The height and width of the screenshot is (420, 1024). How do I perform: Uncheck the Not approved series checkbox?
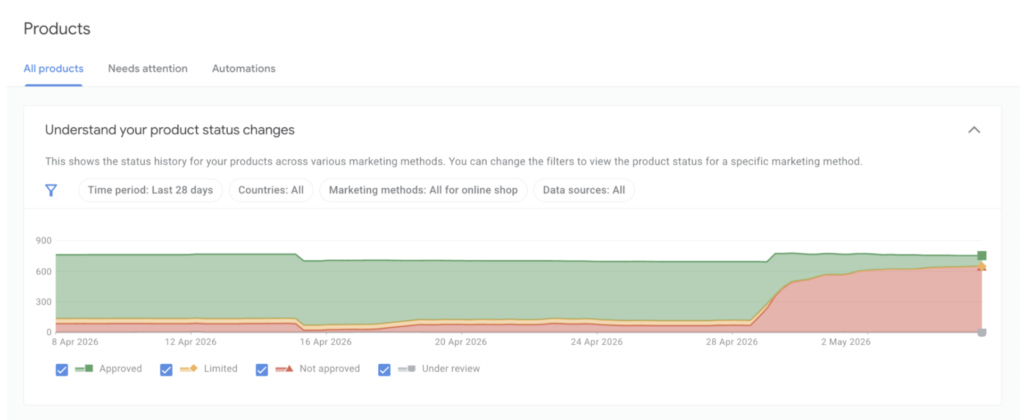coord(262,370)
